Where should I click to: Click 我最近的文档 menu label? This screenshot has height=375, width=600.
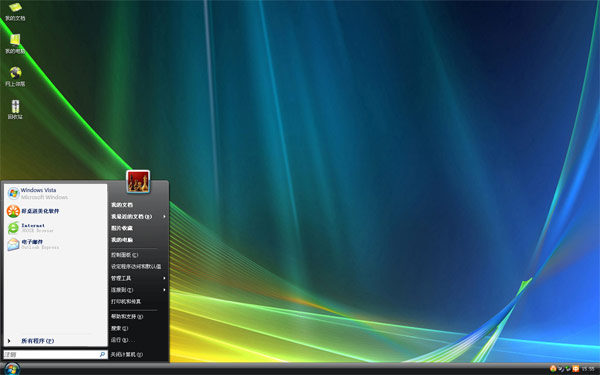pyautogui.click(x=131, y=217)
